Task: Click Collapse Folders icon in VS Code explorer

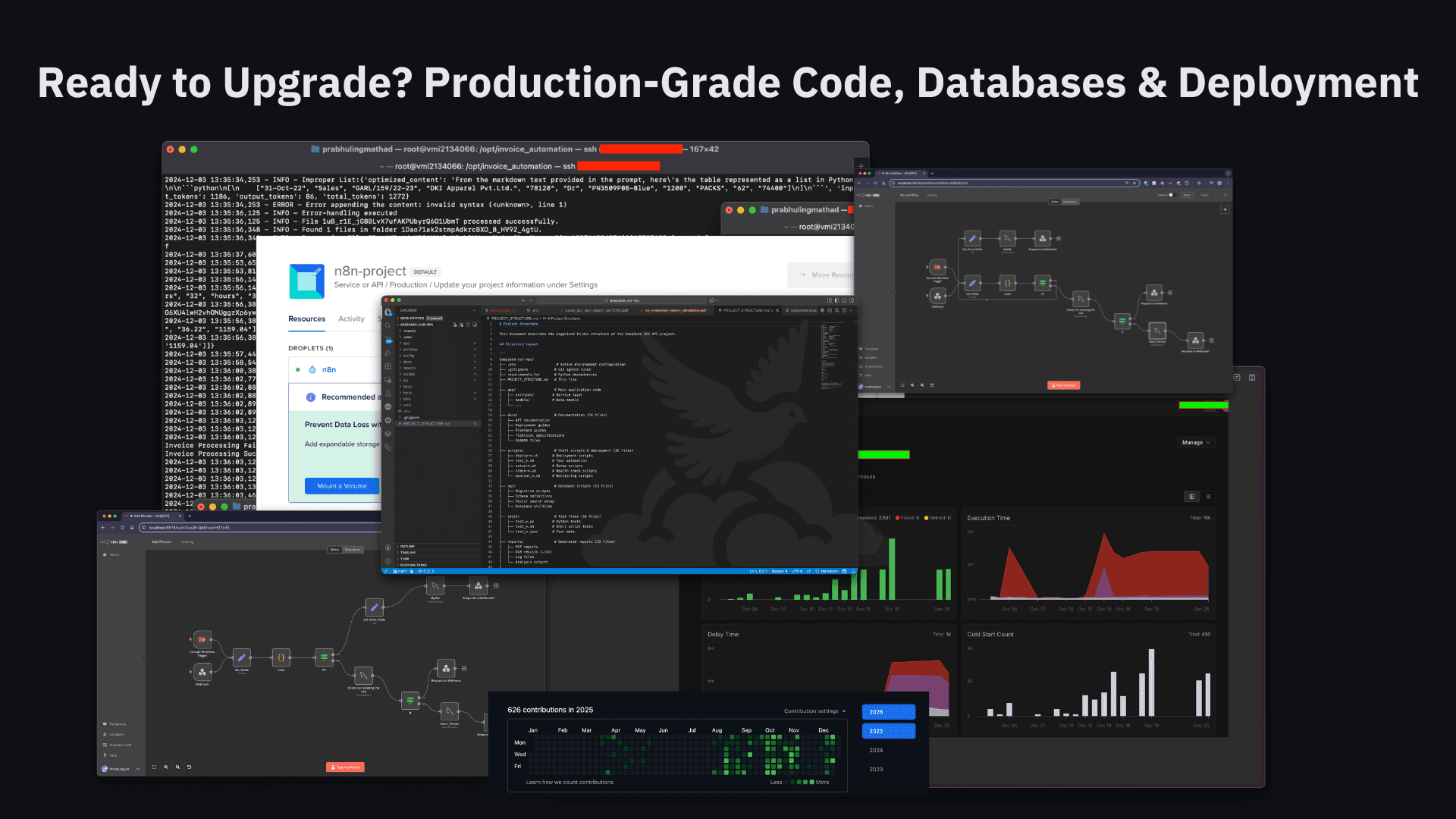Action: (475, 325)
